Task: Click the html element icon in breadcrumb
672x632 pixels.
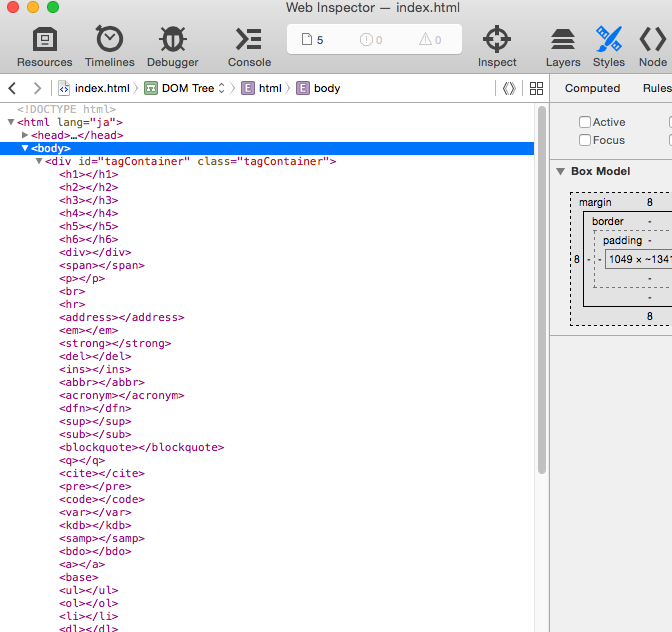Action: tap(248, 88)
